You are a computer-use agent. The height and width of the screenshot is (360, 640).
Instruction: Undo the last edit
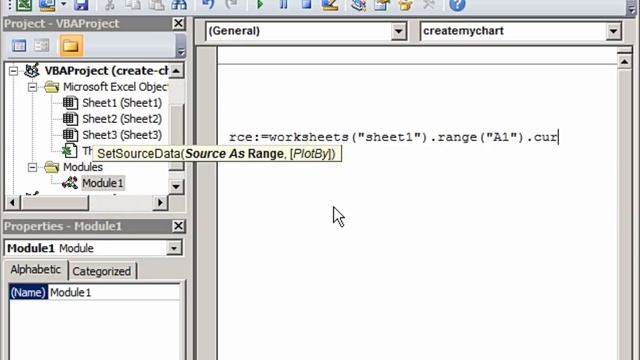click(208, 5)
